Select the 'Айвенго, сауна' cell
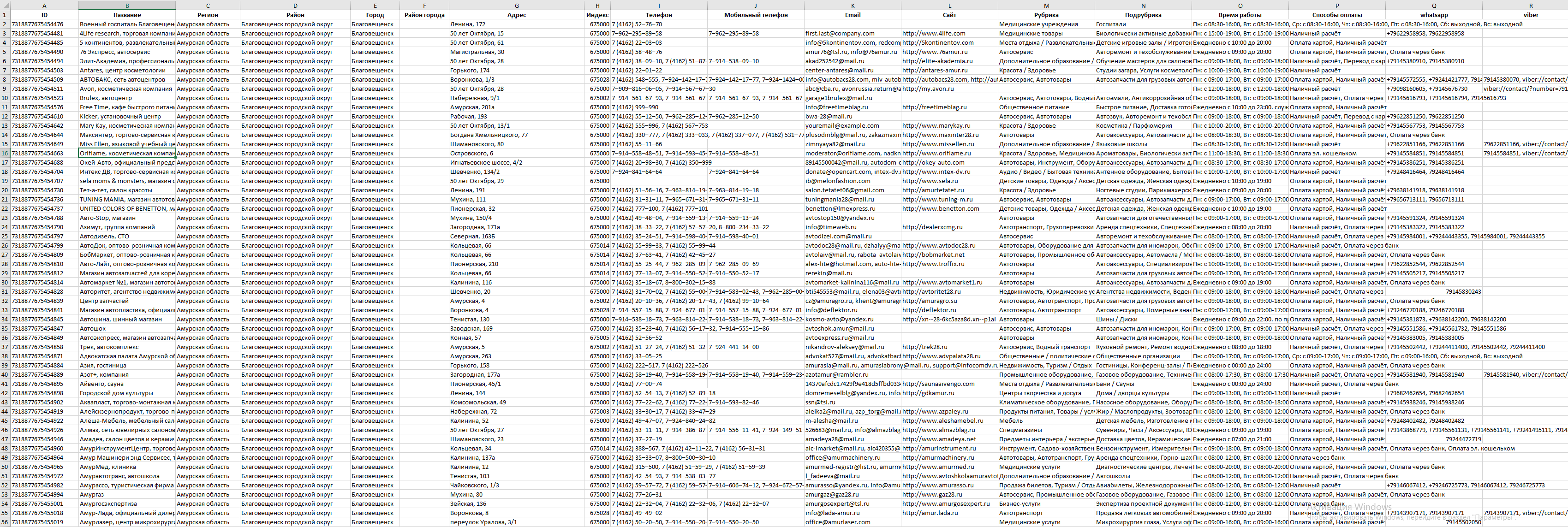Image resolution: width=1568 pixels, height=527 pixels. (x=126, y=384)
